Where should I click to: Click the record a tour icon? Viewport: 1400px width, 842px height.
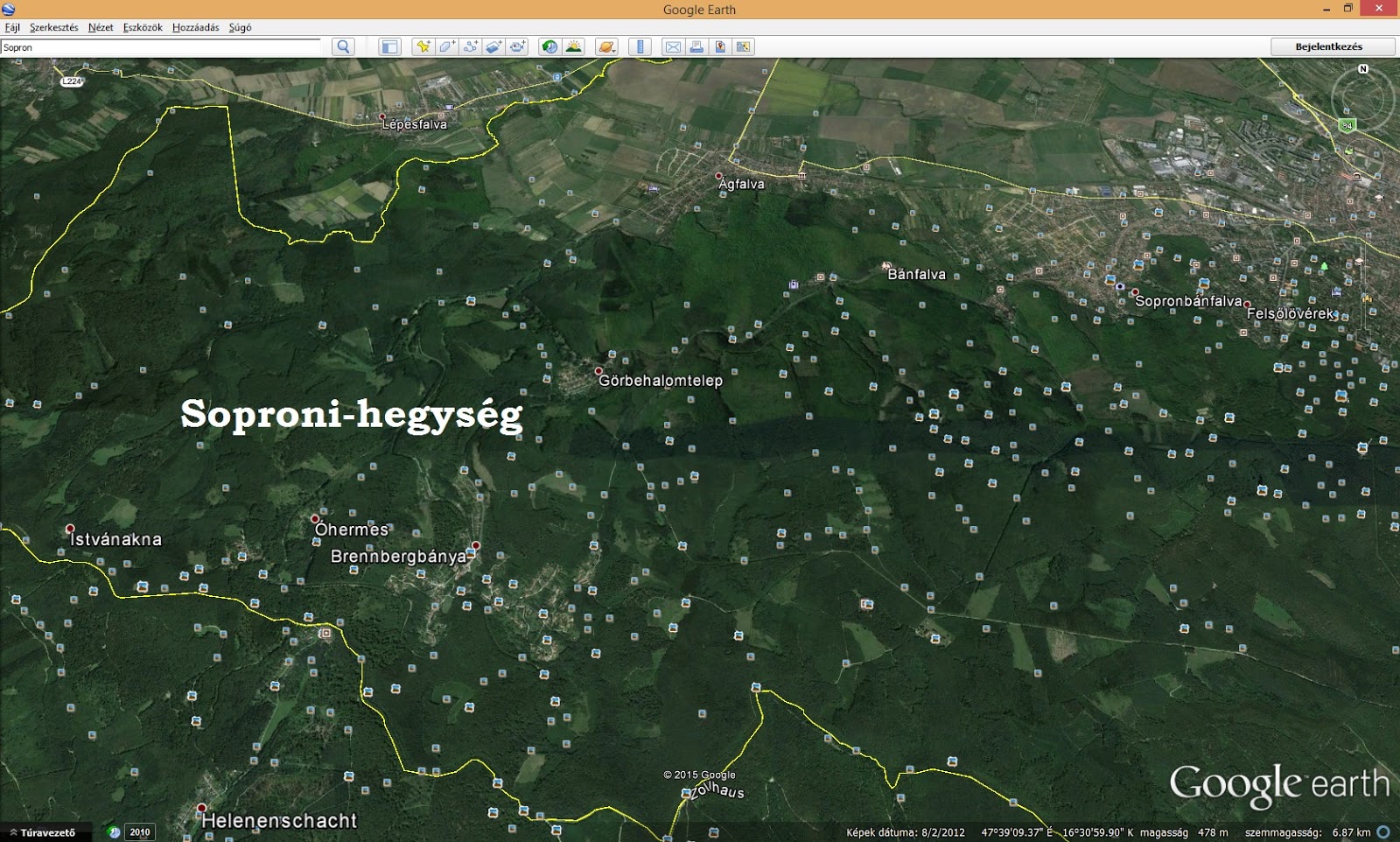[518, 47]
